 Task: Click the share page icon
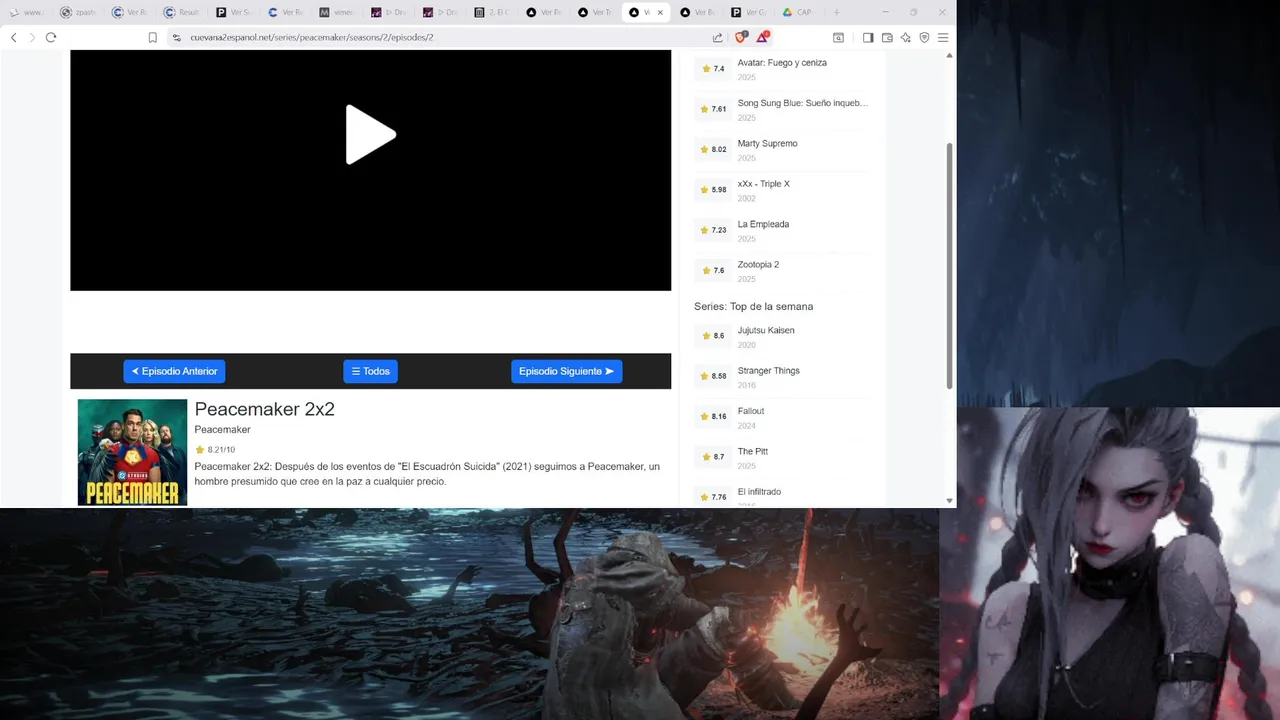pyautogui.click(x=717, y=37)
